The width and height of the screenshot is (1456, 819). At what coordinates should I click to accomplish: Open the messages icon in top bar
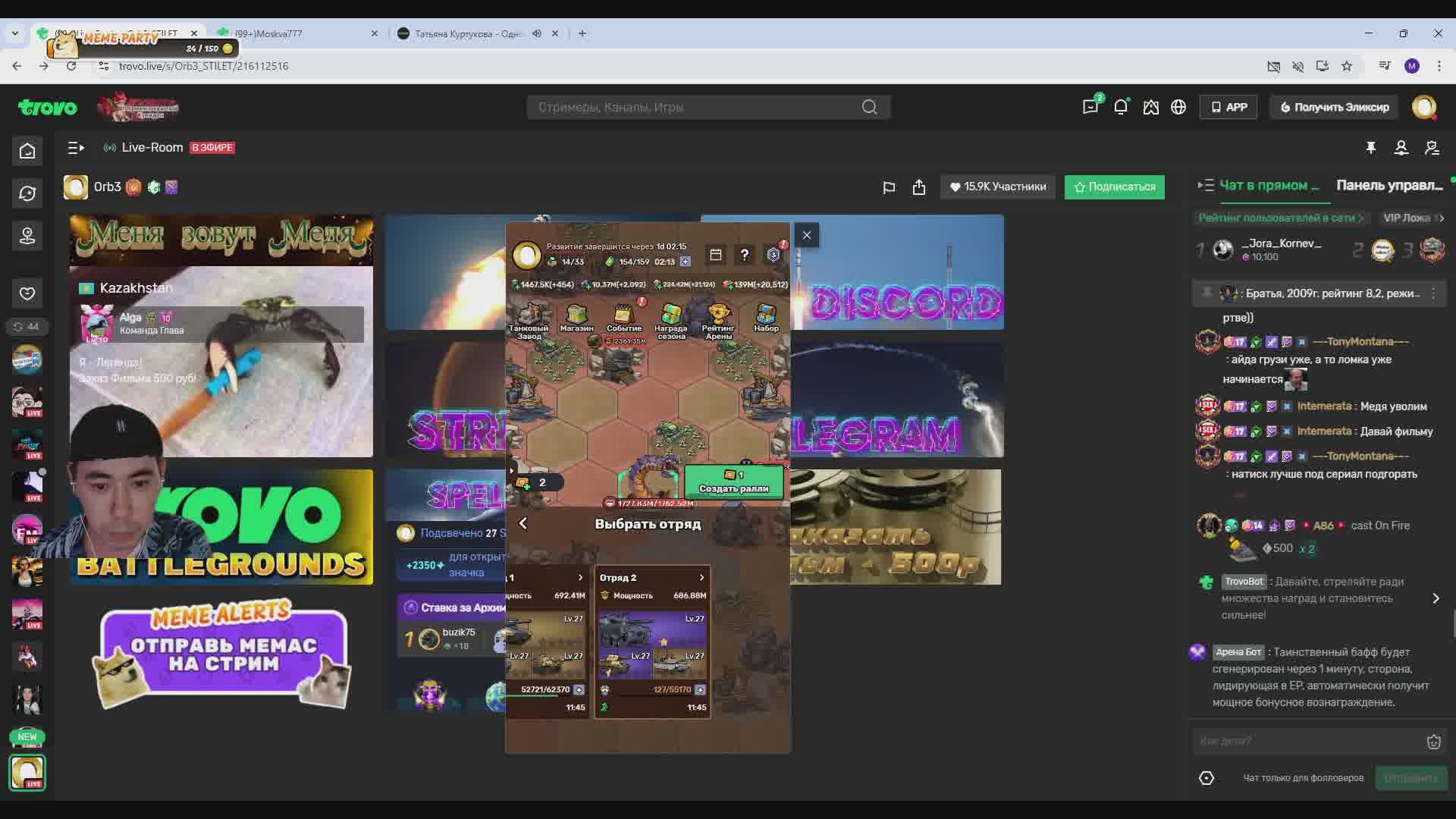click(1090, 107)
